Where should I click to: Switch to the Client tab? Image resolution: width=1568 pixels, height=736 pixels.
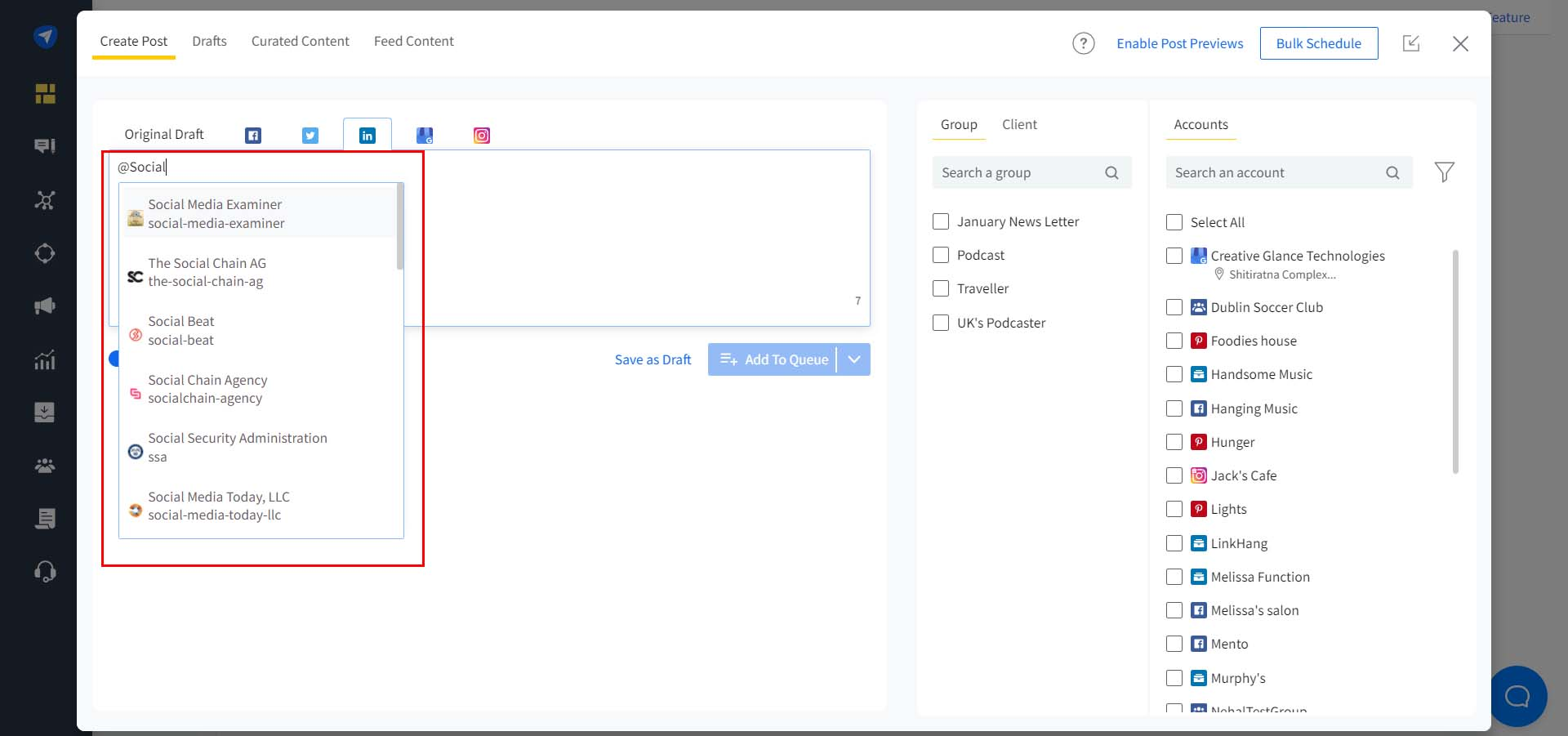point(1019,124)
